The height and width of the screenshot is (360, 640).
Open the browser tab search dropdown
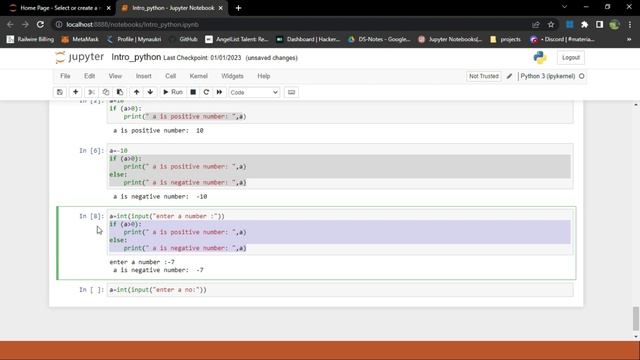564,7
